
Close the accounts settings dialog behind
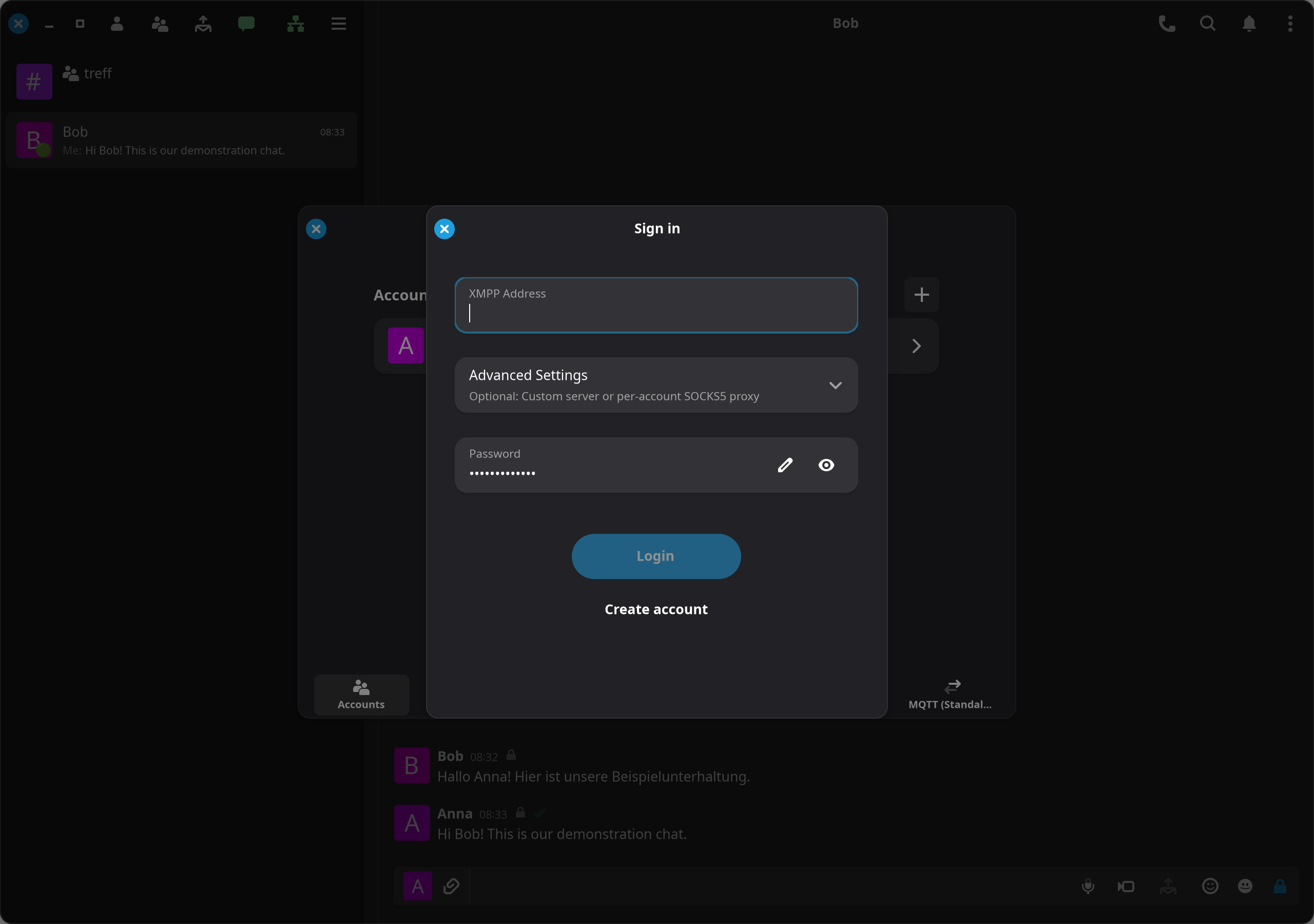point(316,229)
